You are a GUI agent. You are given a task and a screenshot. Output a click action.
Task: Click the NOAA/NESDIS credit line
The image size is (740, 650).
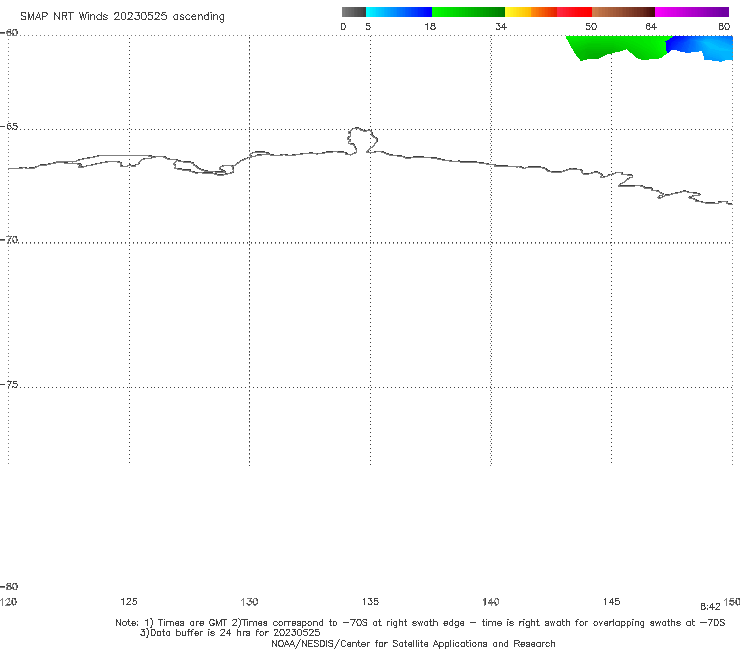[413, 643]
